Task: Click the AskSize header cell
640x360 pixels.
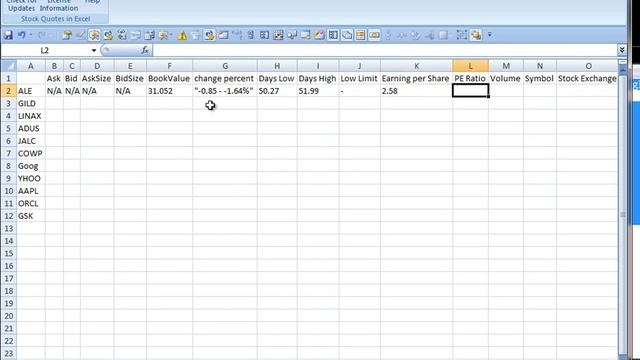Action: click(x=97, y=78)
